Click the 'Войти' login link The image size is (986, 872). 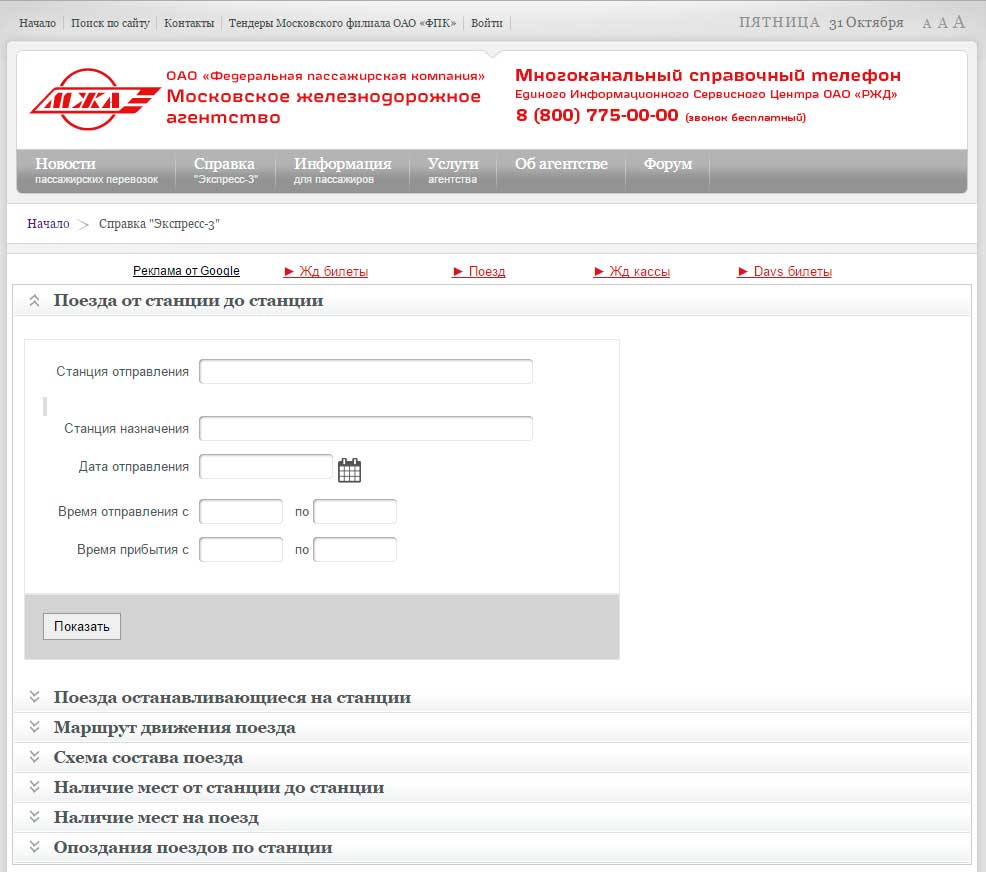tap(487, 23)
